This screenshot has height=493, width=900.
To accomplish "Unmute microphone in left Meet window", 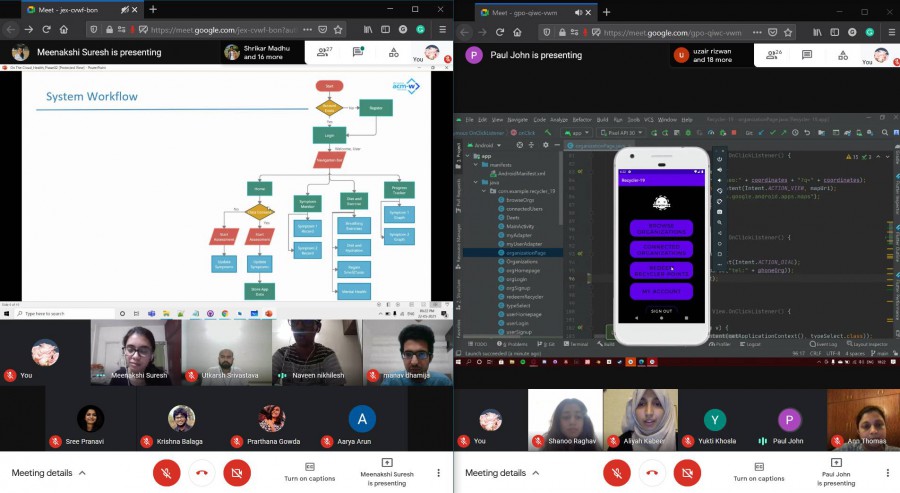I will (x=167, y=472).
